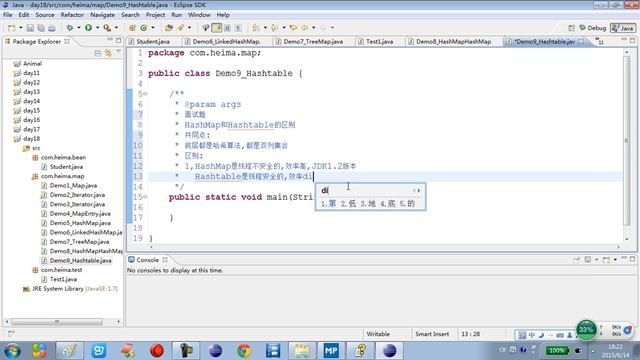Click the New Java Class icon
The width and height of the screenshot is (640, 360).
[144, 28]
